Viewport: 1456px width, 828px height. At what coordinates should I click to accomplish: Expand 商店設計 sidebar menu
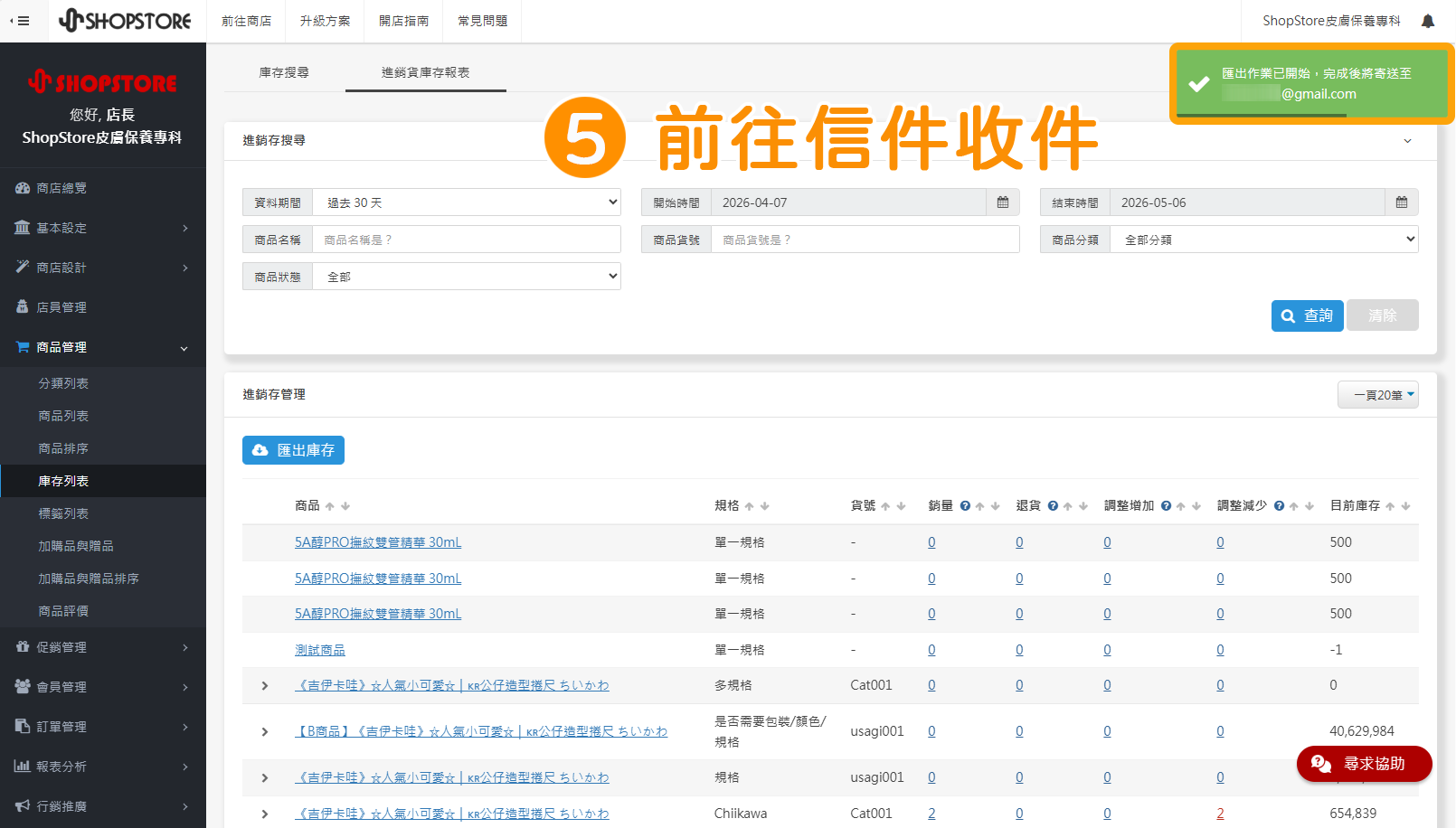[x=103, y=268]
